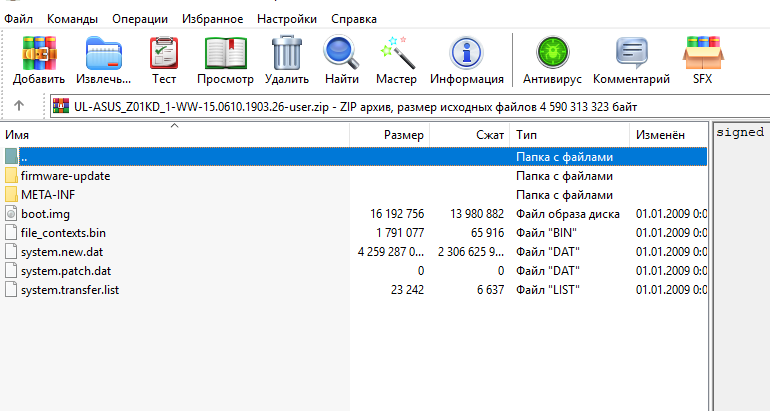Open the Настройки menu
Screen dimensions: 770x411
point(286,19)
